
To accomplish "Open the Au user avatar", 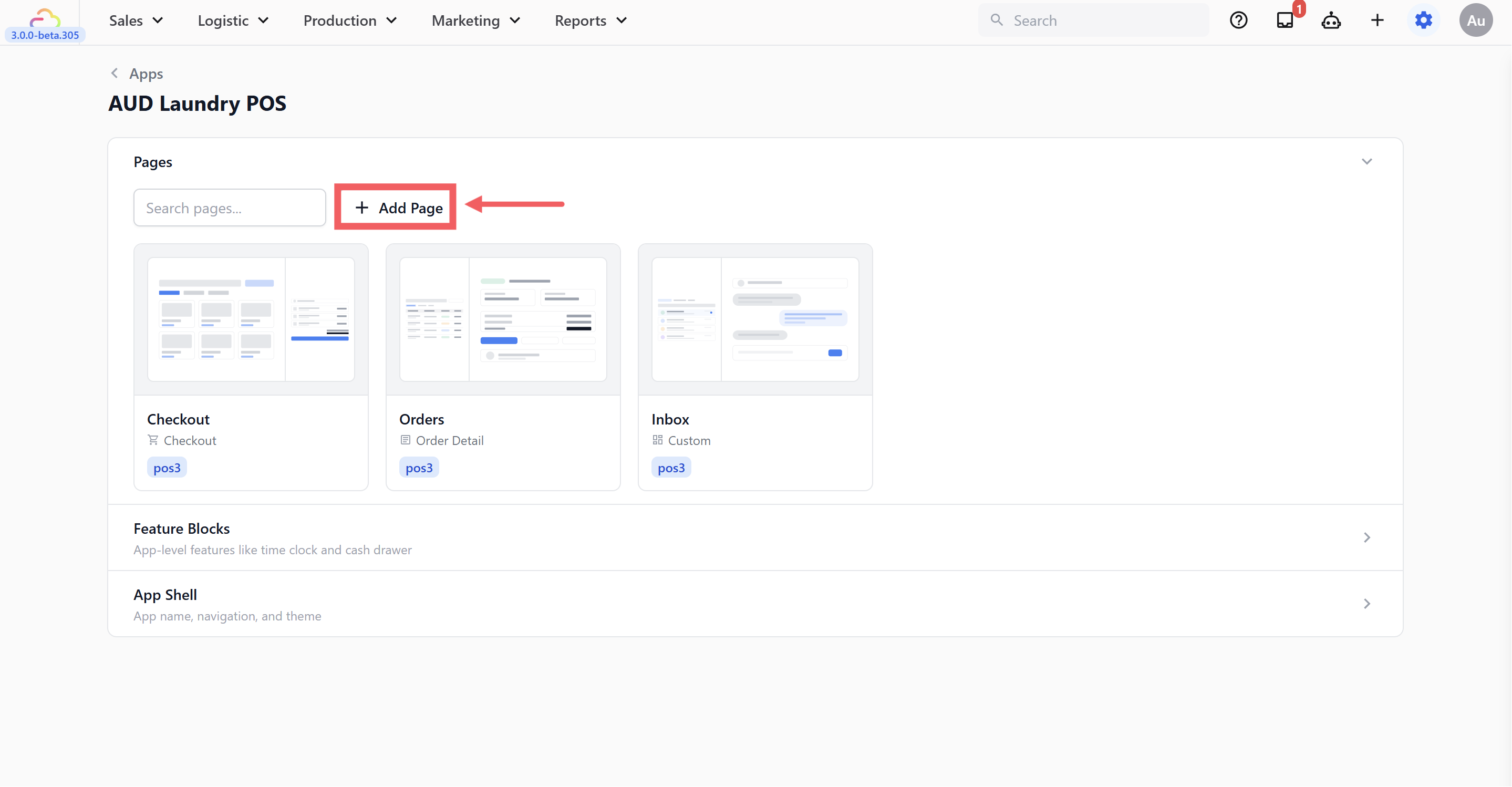I will [x=1476, y=20].
